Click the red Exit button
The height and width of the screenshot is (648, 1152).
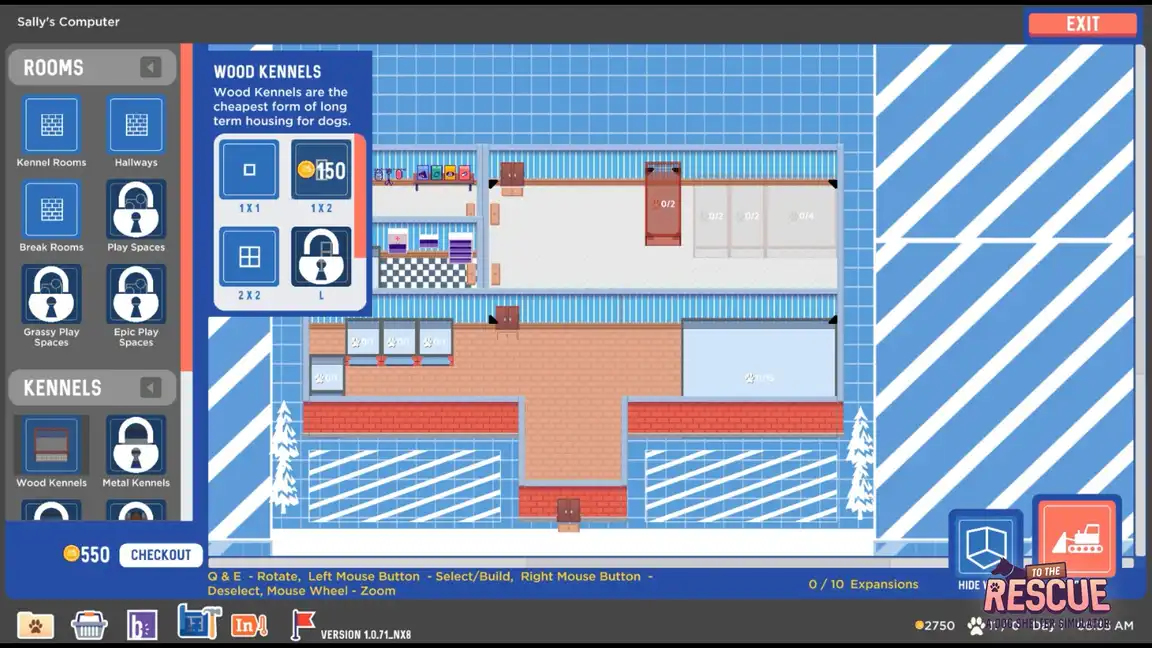[x=1082, y=24]
